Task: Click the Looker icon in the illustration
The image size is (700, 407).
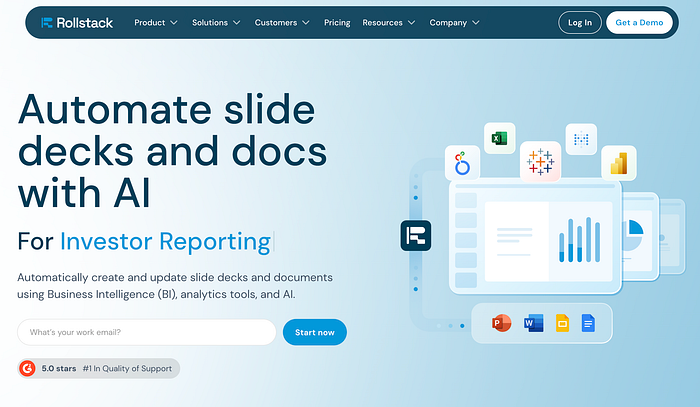Action: click(462, 163)
